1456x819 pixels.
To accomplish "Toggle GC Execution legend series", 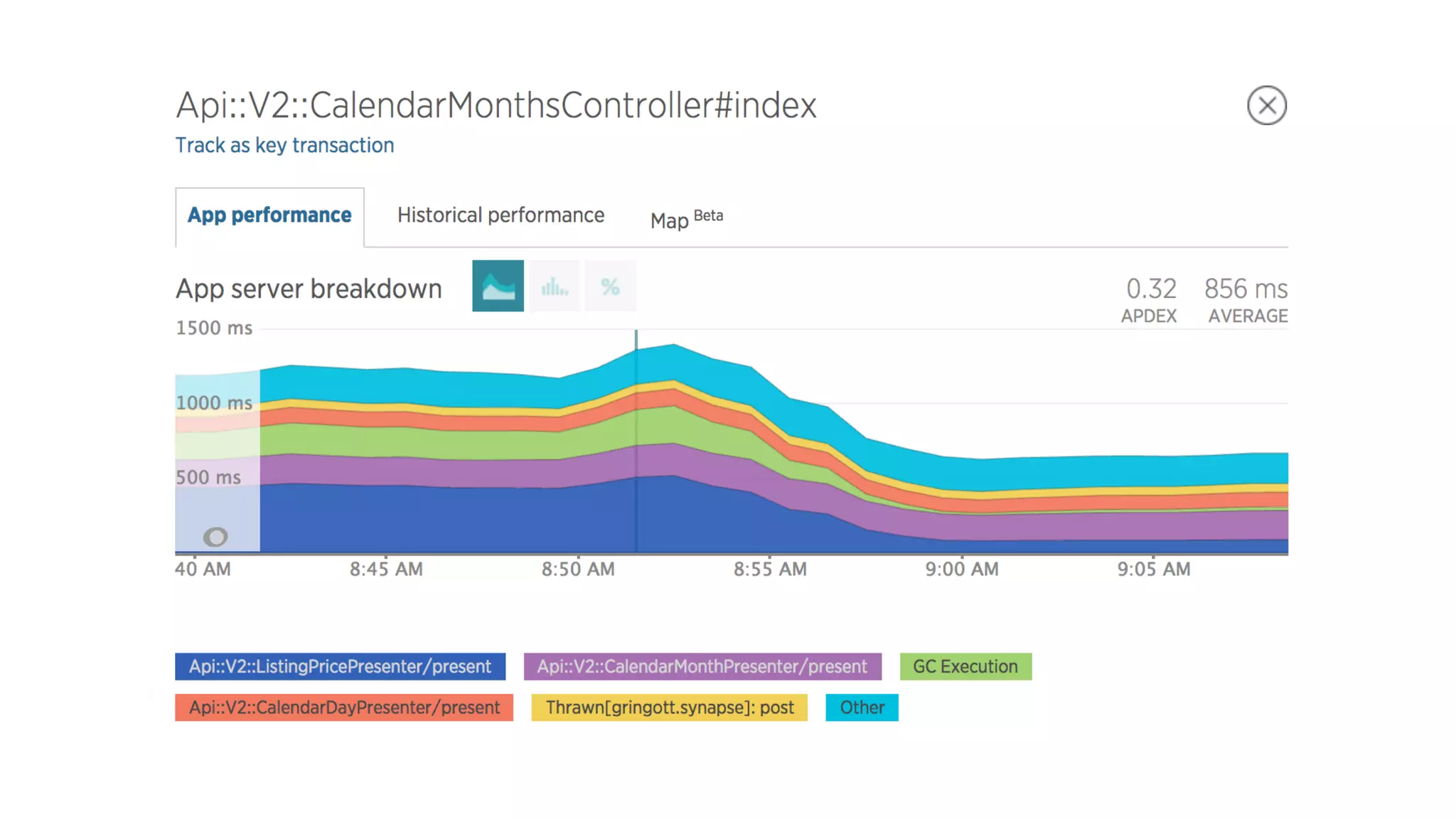I will click(965, 666).
